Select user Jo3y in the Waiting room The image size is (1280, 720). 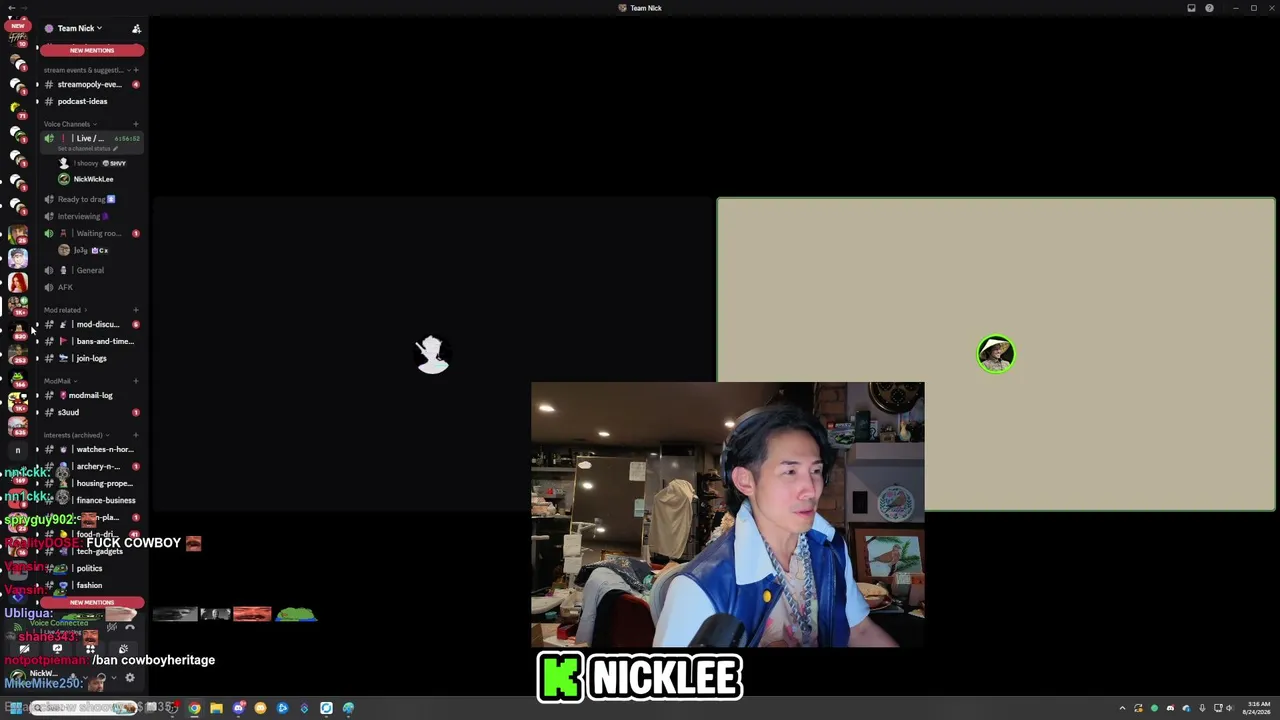point(93,250)
